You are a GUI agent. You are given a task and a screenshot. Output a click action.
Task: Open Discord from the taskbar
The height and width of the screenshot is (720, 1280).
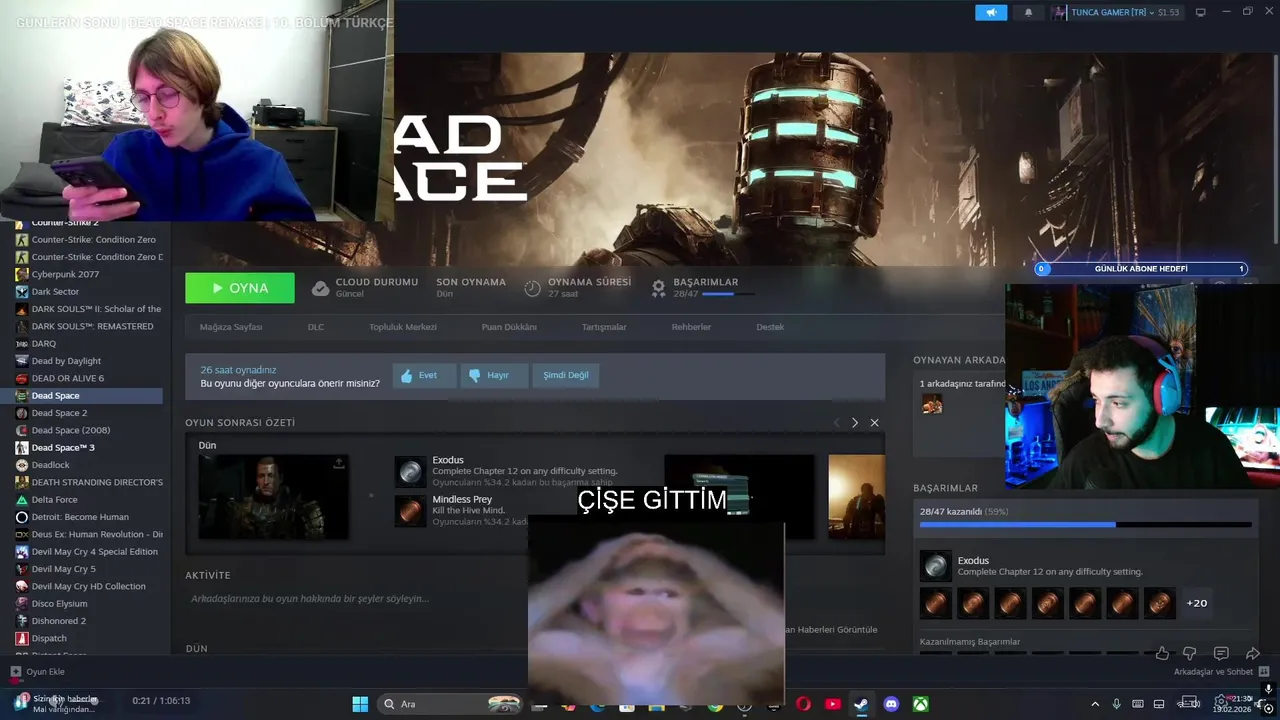tap(891, 704)
